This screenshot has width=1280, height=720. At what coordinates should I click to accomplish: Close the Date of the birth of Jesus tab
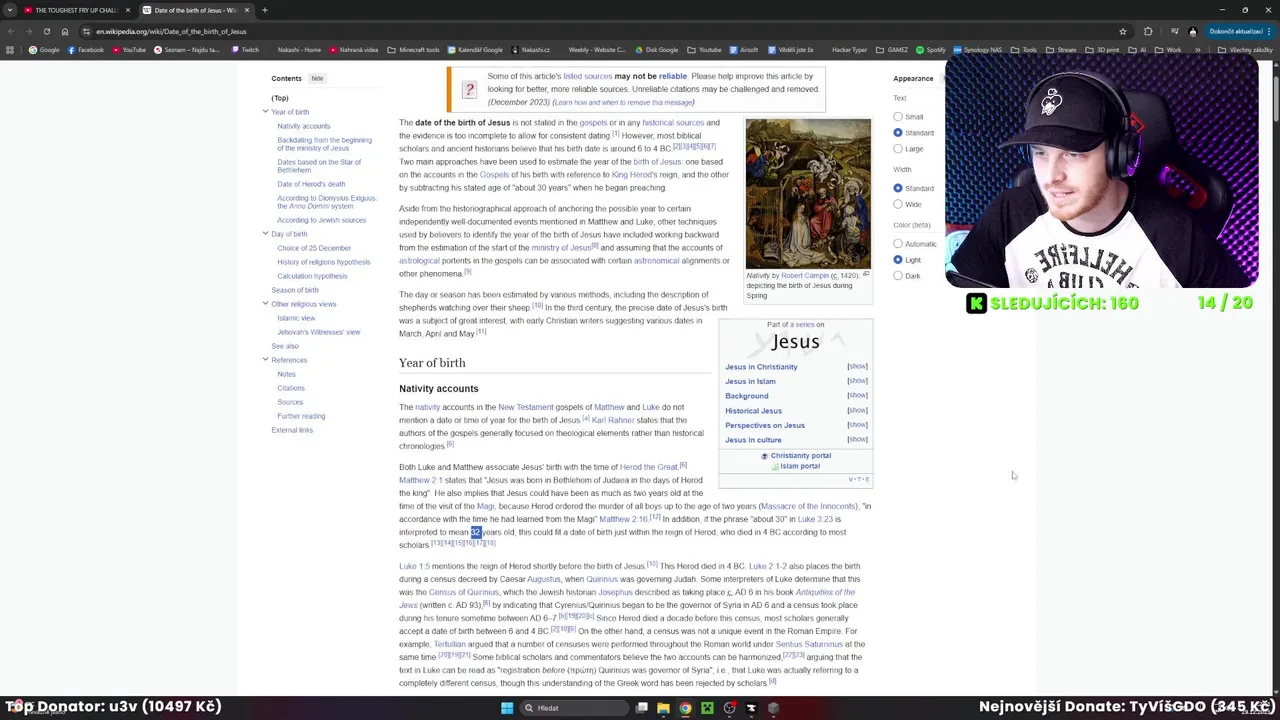tap(247, 10)
